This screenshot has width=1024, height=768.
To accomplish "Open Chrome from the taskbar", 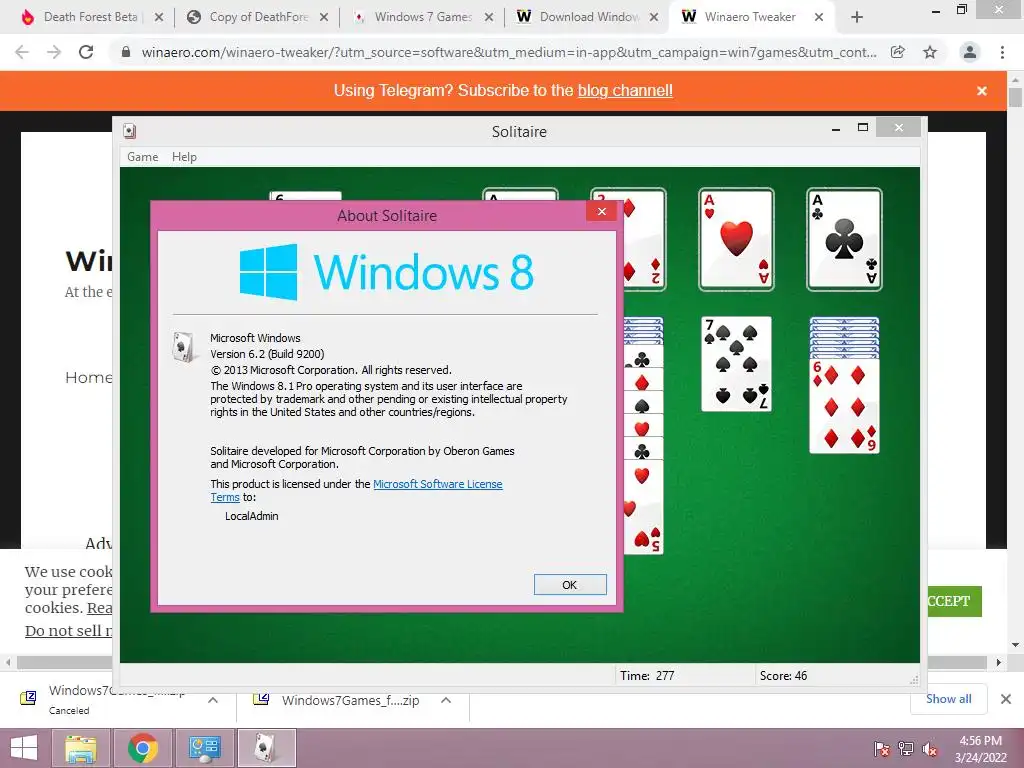I will [x=143, y=748].
